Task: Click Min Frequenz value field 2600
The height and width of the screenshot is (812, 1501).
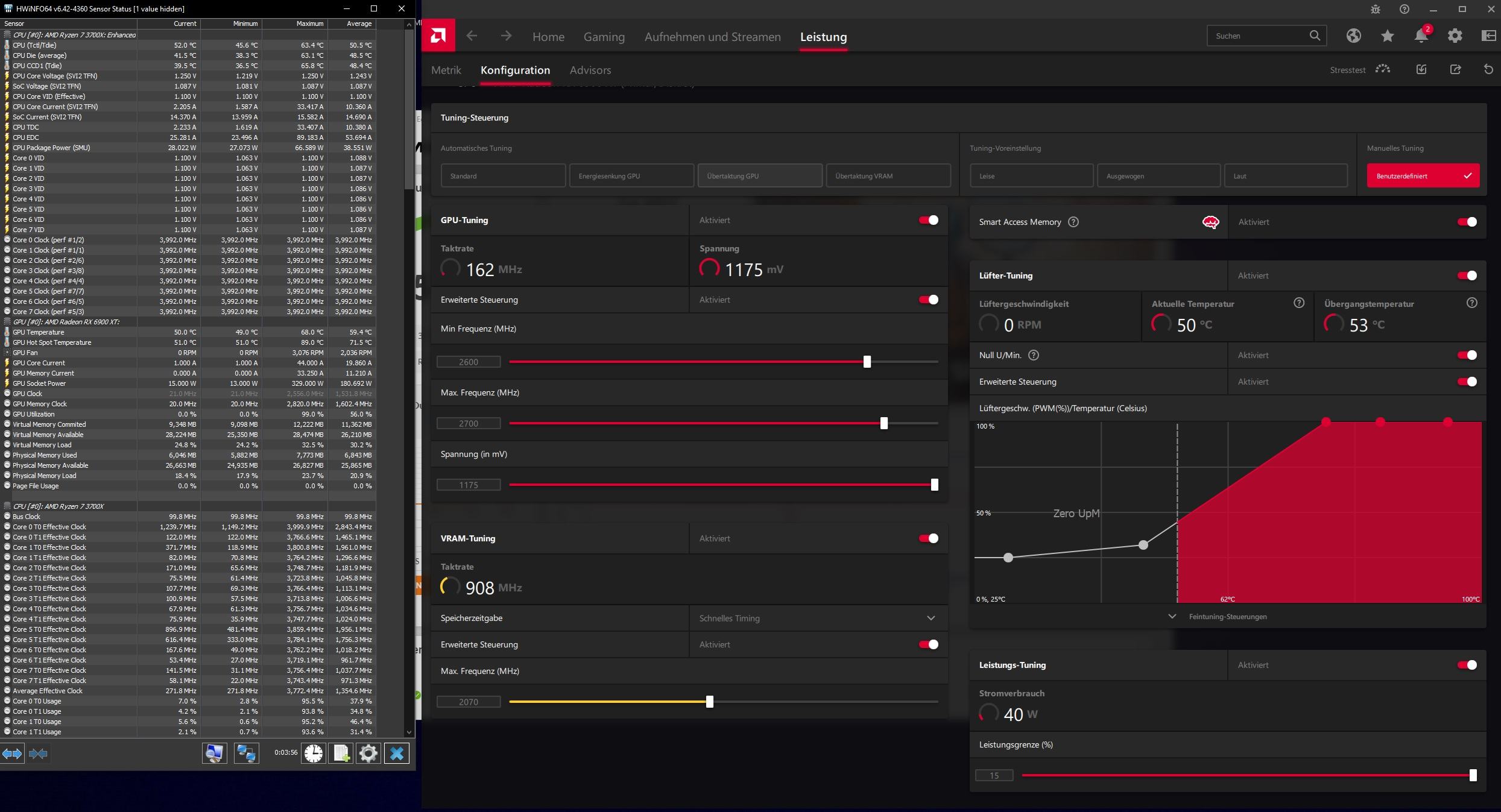Action: click(469, 362)
